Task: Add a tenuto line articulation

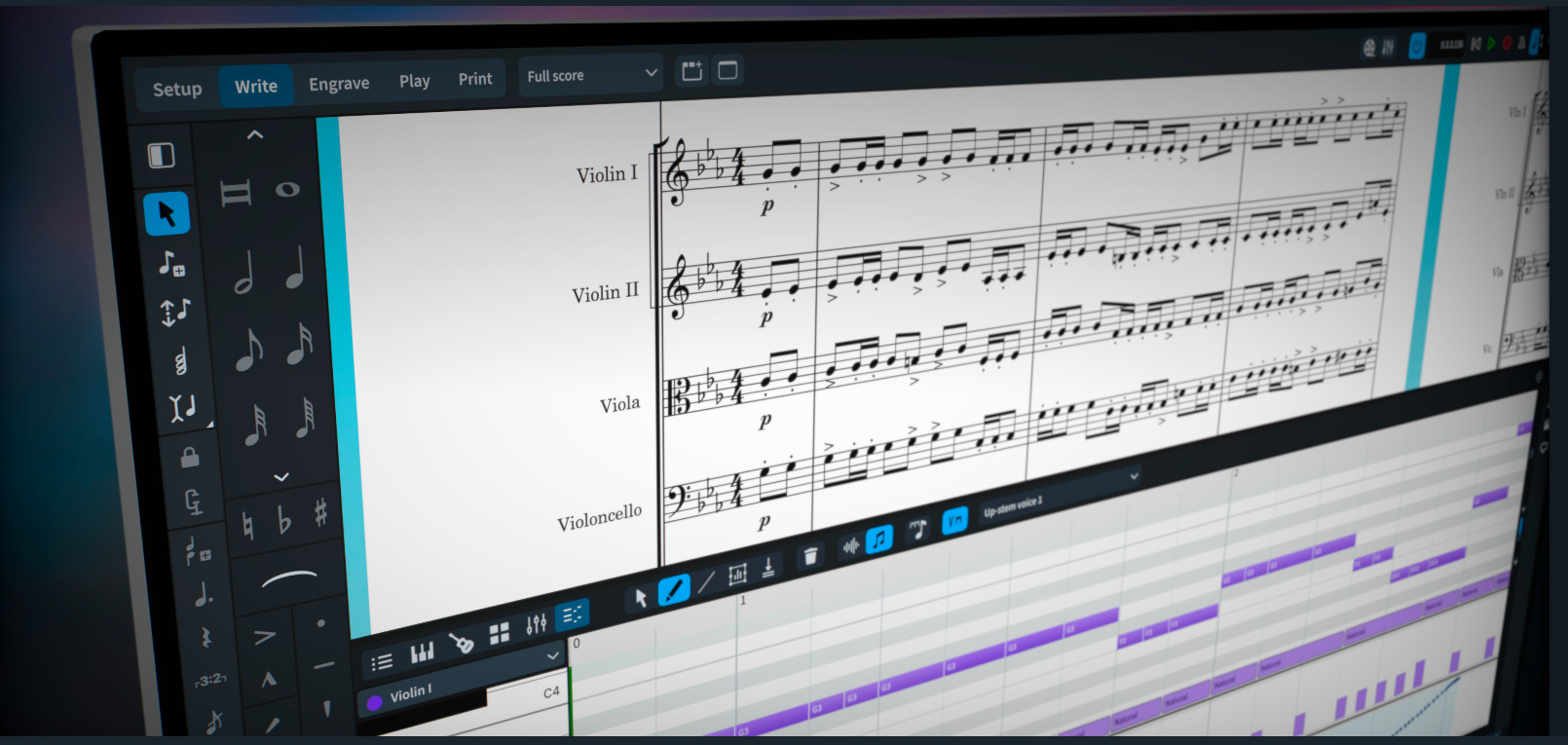Action: click(x=324, y=666)
